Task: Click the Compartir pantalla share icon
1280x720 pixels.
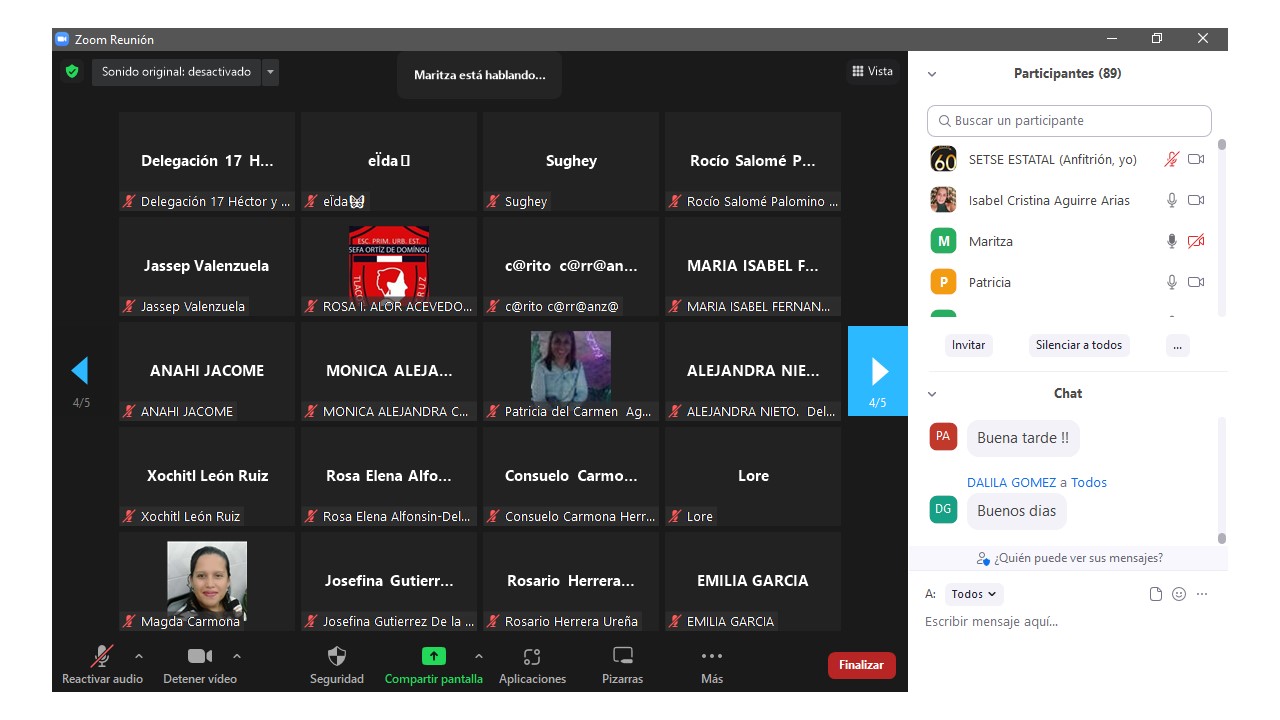Action: (x=433, y=657)
